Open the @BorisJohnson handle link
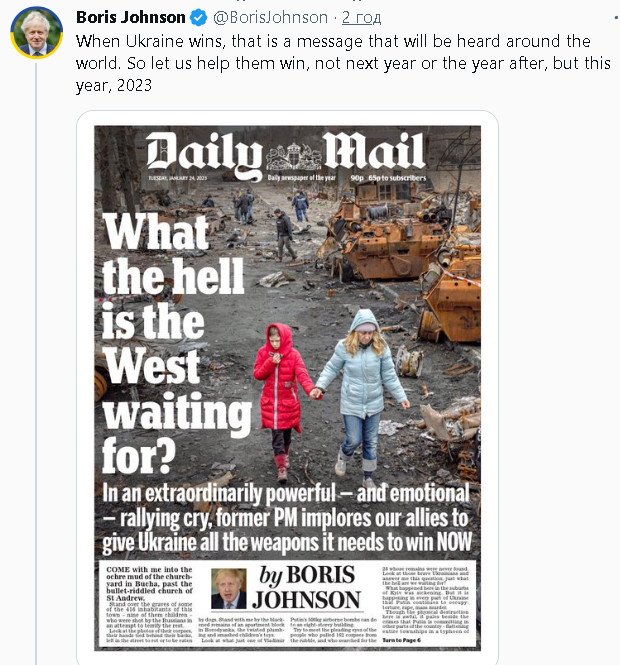Image resolution: width=620 pixels, height=665 pixels. coord(270,18)
